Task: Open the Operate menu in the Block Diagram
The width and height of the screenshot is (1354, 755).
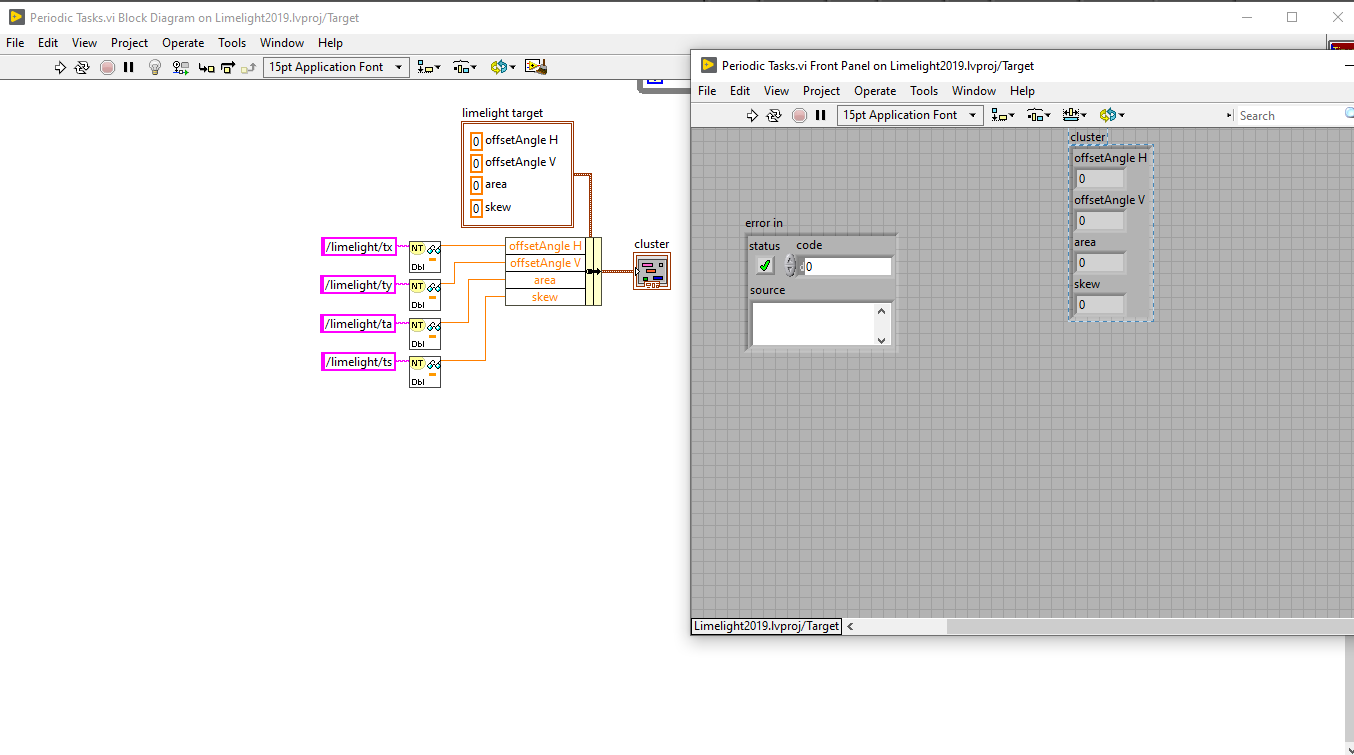Action: click(183, 43)
